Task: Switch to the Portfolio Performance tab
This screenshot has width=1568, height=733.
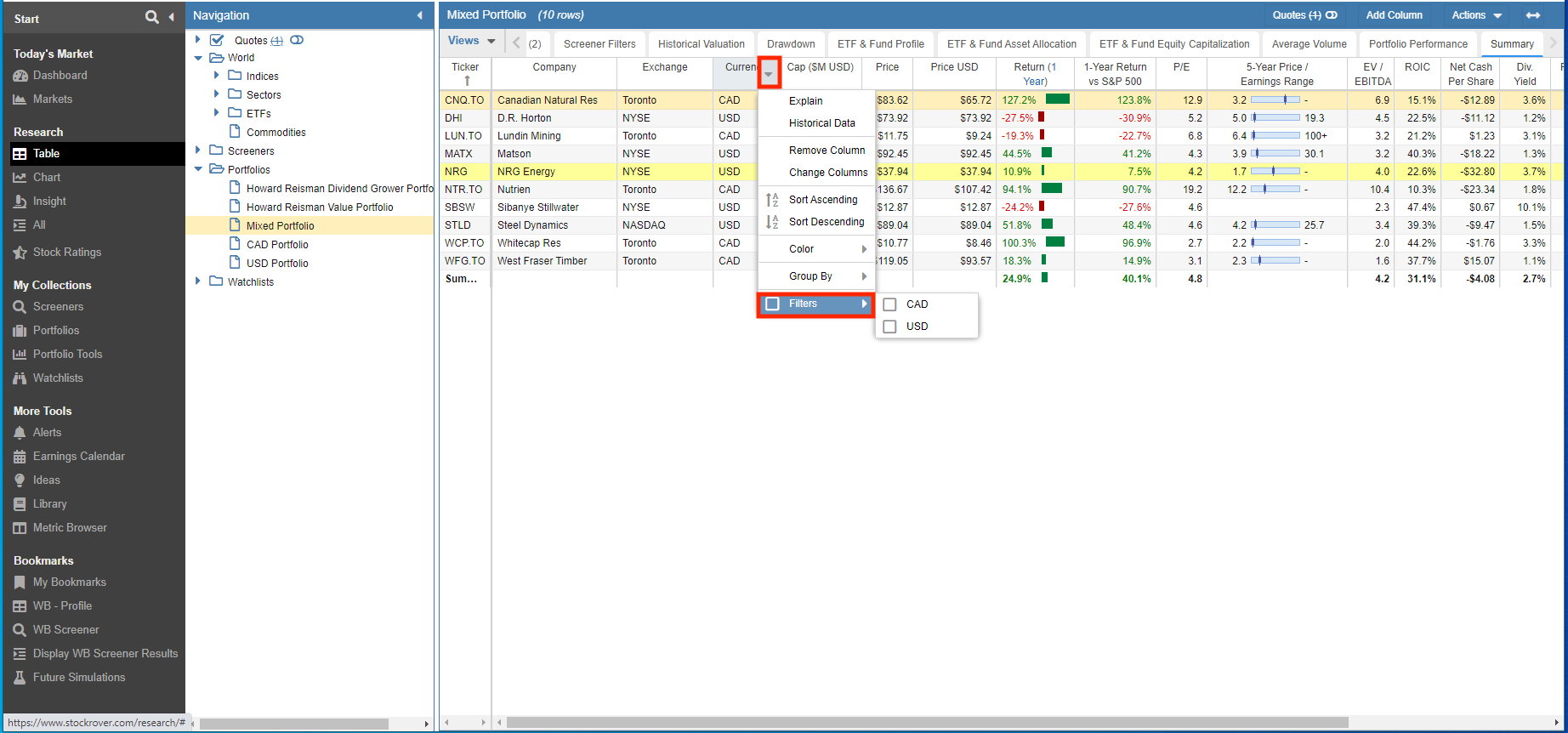Action: coord(1417,44)
